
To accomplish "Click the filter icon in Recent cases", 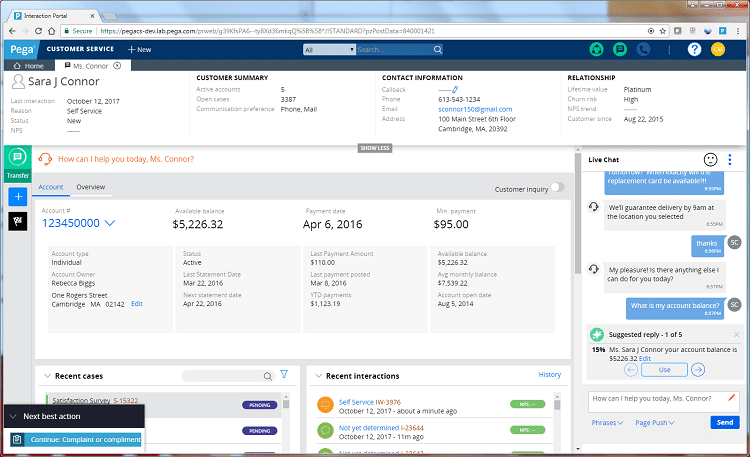I will tap(284, 375).
